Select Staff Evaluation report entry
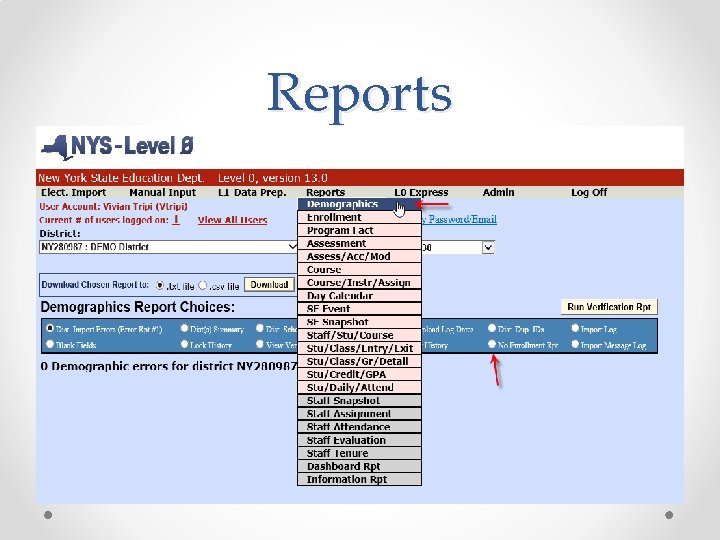 (x=359, y=440)
